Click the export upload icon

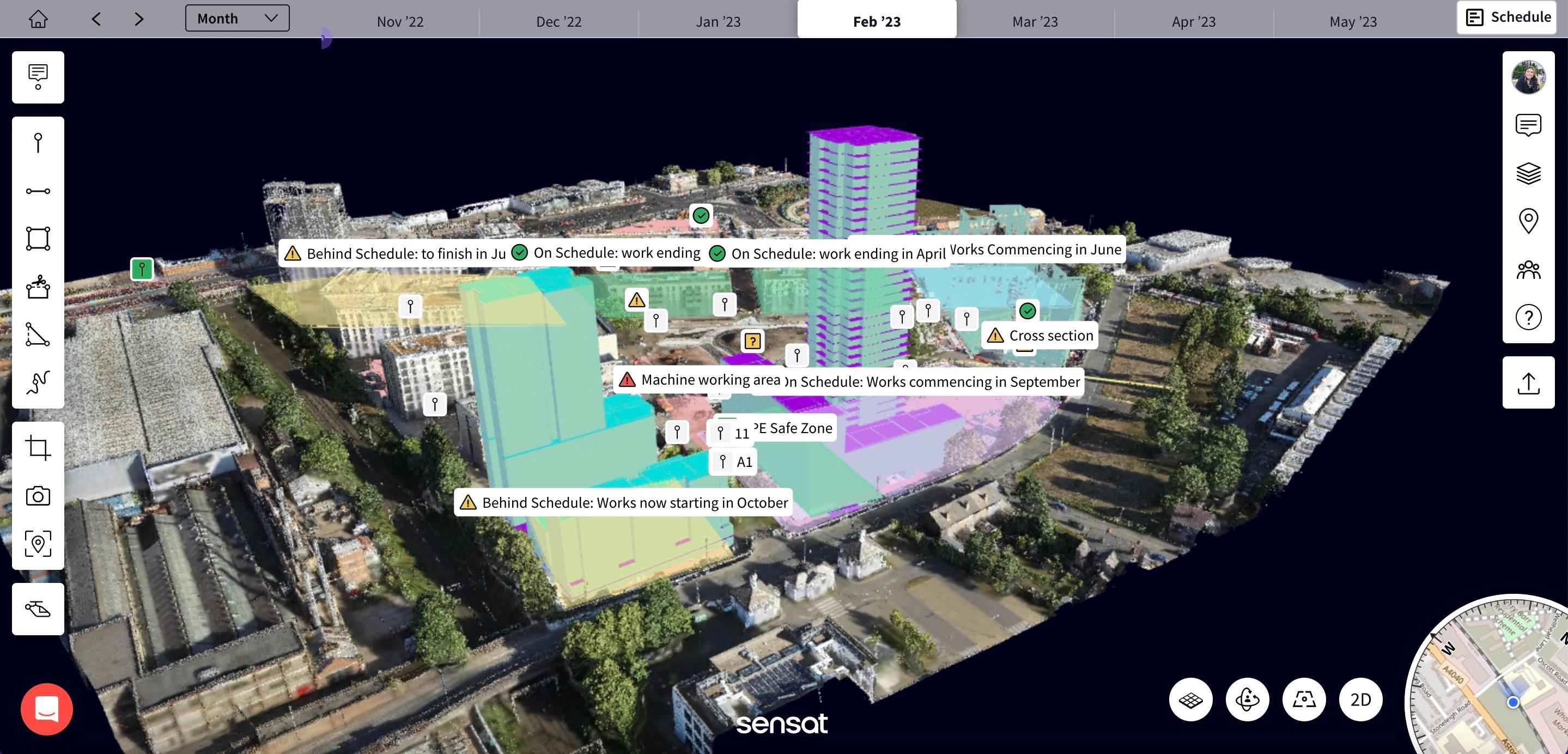coord(1528,383)
